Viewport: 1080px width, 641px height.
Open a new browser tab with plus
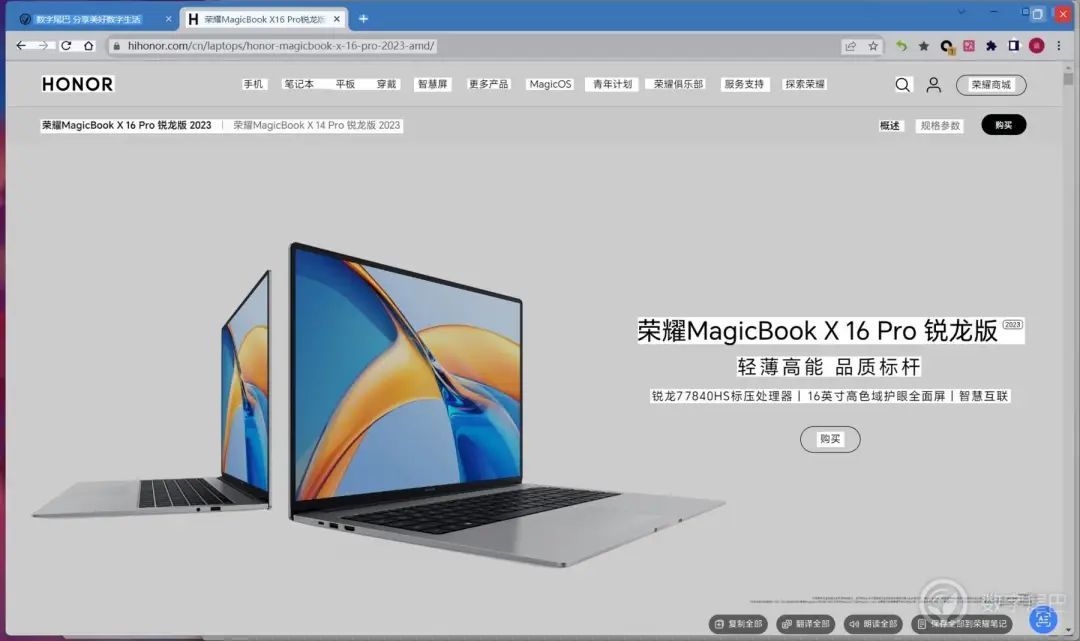[363, 19]
